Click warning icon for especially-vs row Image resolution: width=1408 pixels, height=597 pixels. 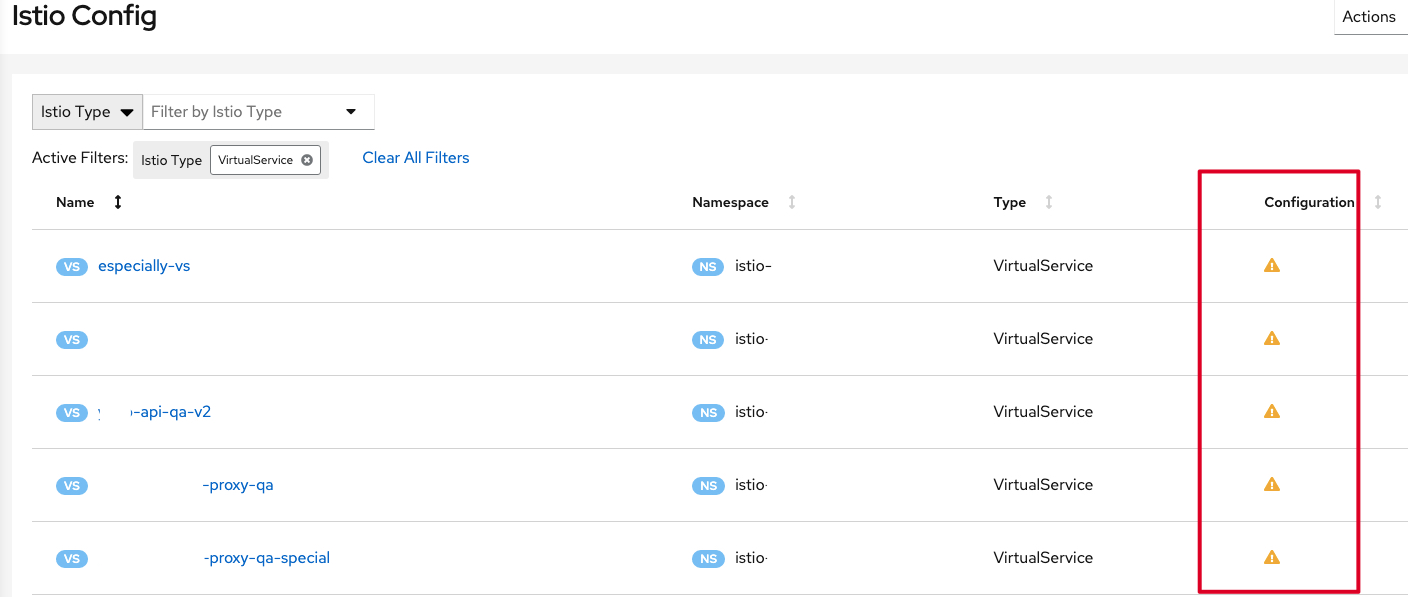coord(1272,266)
